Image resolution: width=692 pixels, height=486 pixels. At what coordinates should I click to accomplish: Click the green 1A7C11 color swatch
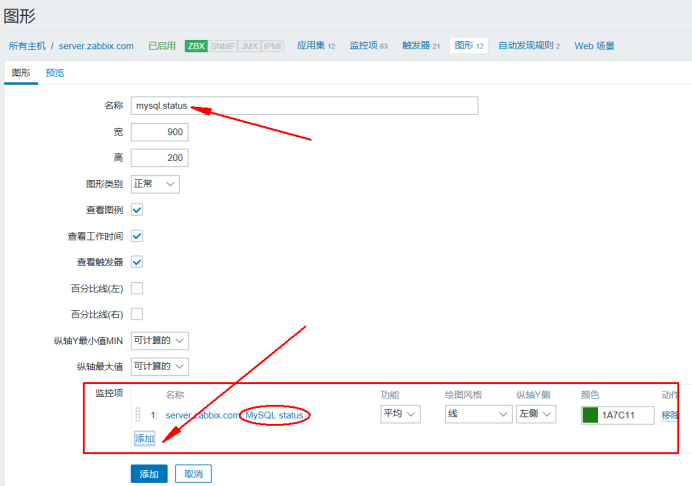coord(590,415)
